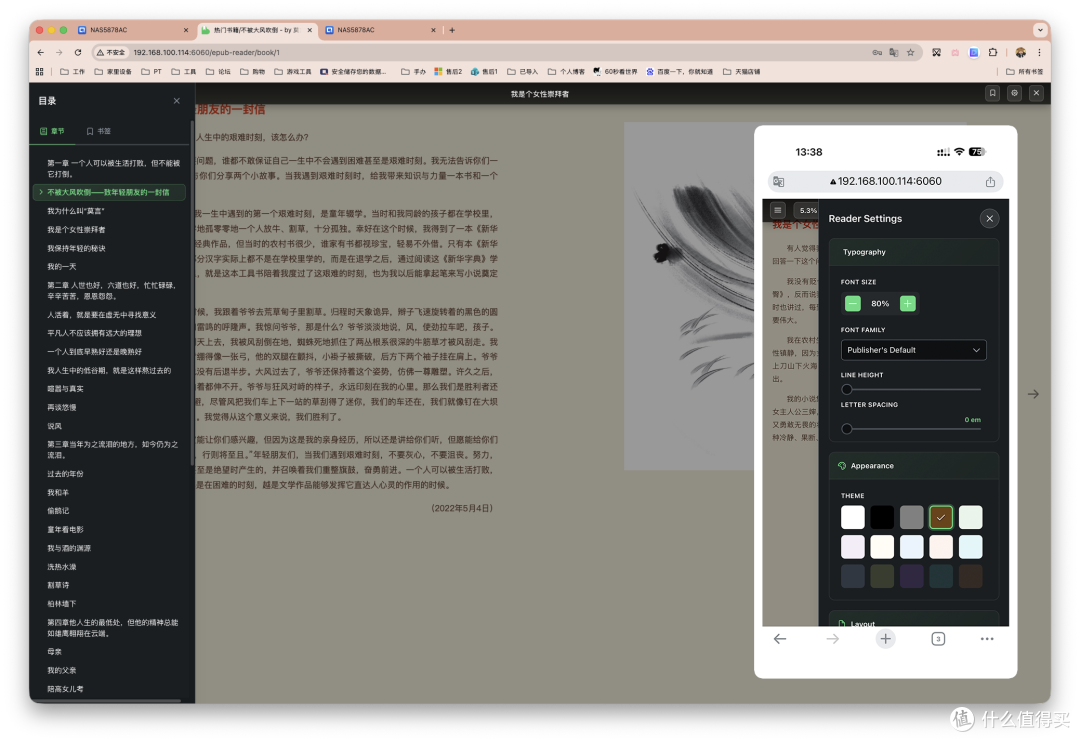Reload the page in Chrome
This screenshot has width=1080, height=742.
tap(78, 52)
